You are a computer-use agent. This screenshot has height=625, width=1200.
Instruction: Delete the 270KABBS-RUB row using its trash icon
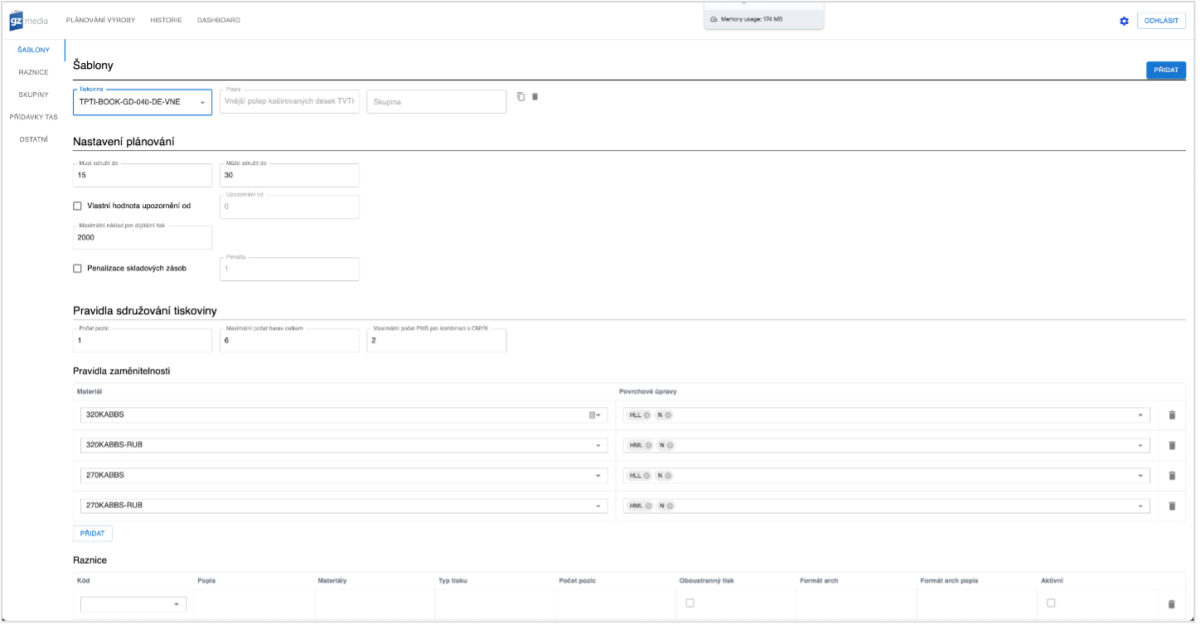click(1172, 506)
